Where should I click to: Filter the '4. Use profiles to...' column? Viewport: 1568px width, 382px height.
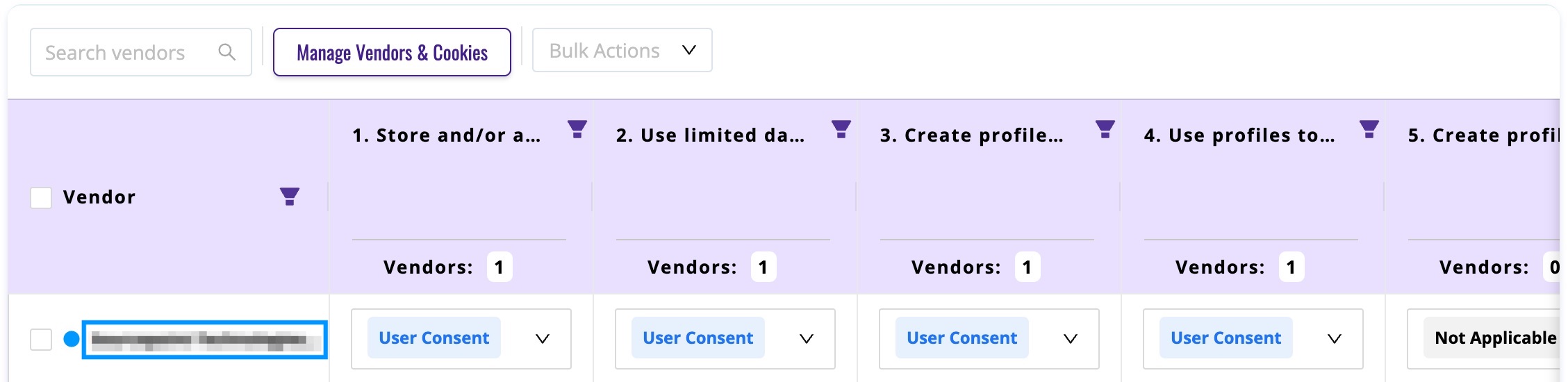point(1369,129)
